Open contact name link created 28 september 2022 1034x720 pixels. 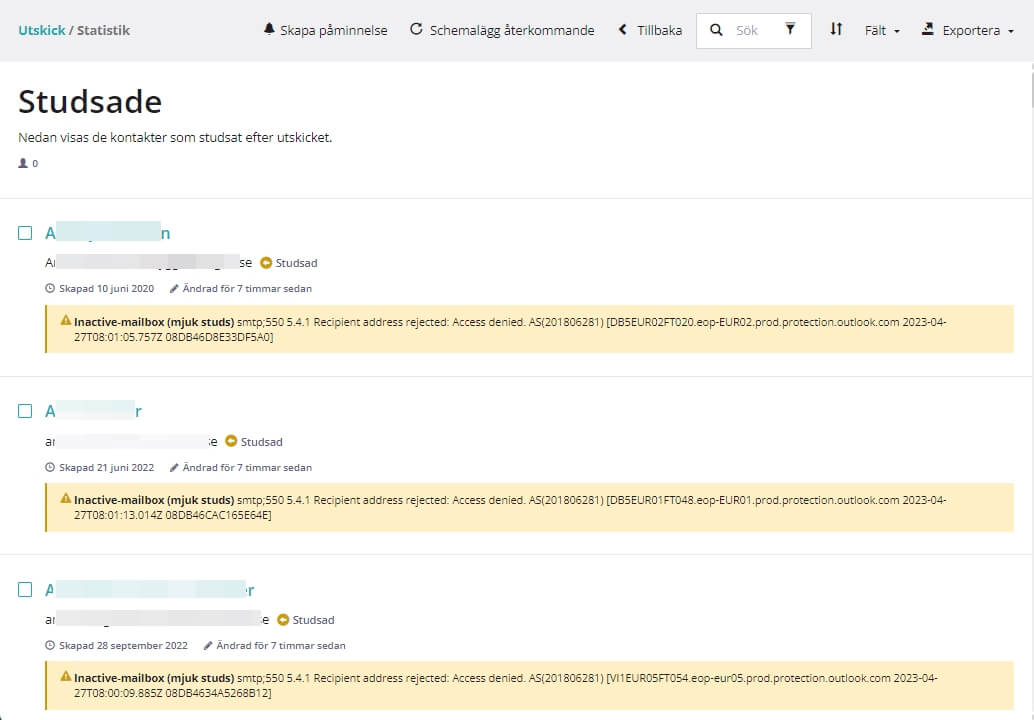pyautogui.click(x=150, y=589)
